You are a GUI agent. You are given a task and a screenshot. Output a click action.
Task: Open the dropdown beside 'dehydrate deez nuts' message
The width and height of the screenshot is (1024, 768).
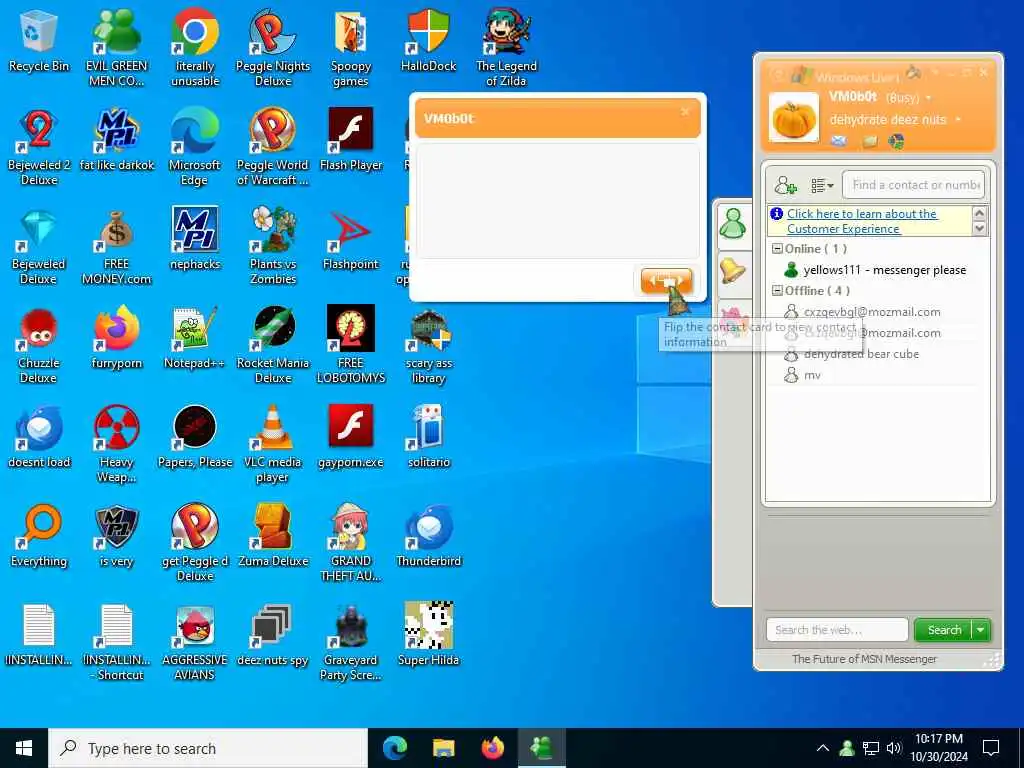[958, 120]
